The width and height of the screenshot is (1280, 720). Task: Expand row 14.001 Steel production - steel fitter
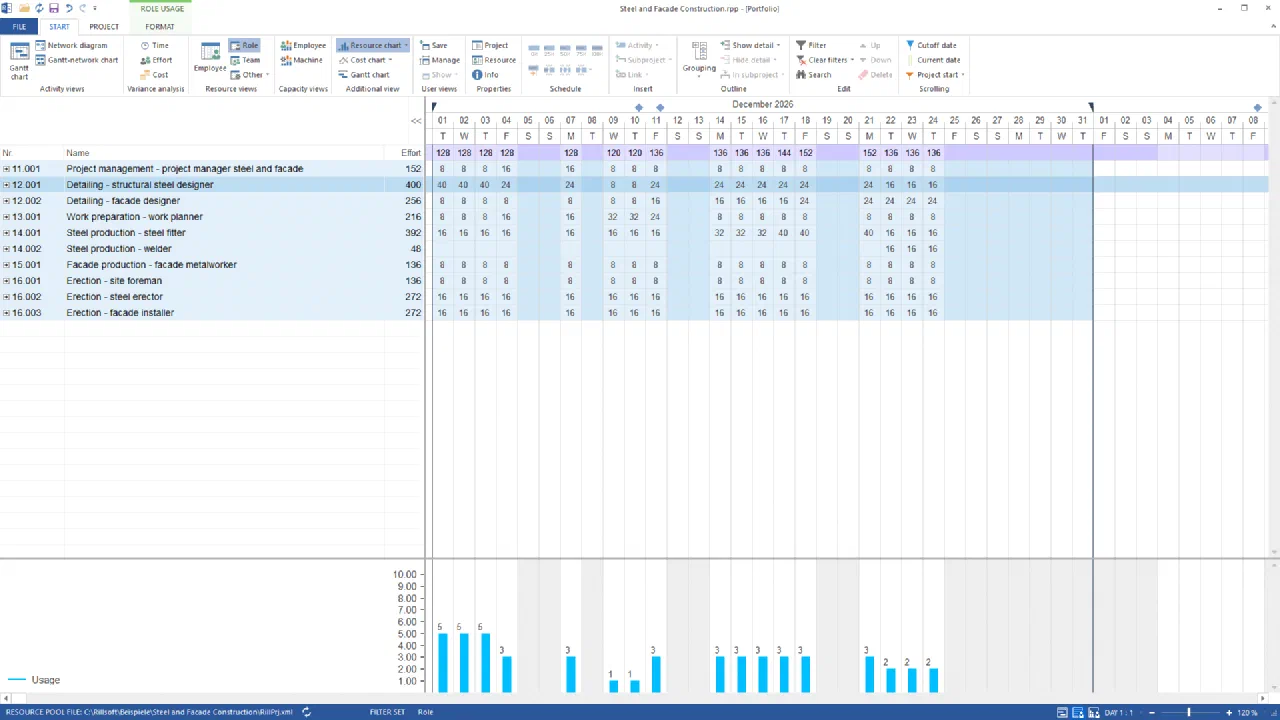(x=6, y=233)
